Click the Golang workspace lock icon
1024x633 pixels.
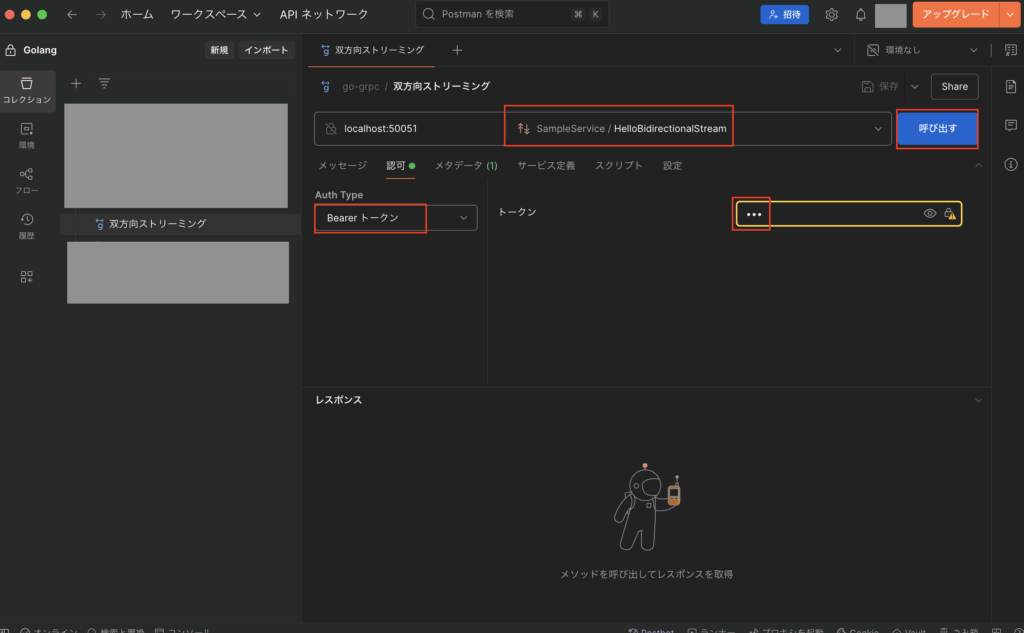point(10,50)
